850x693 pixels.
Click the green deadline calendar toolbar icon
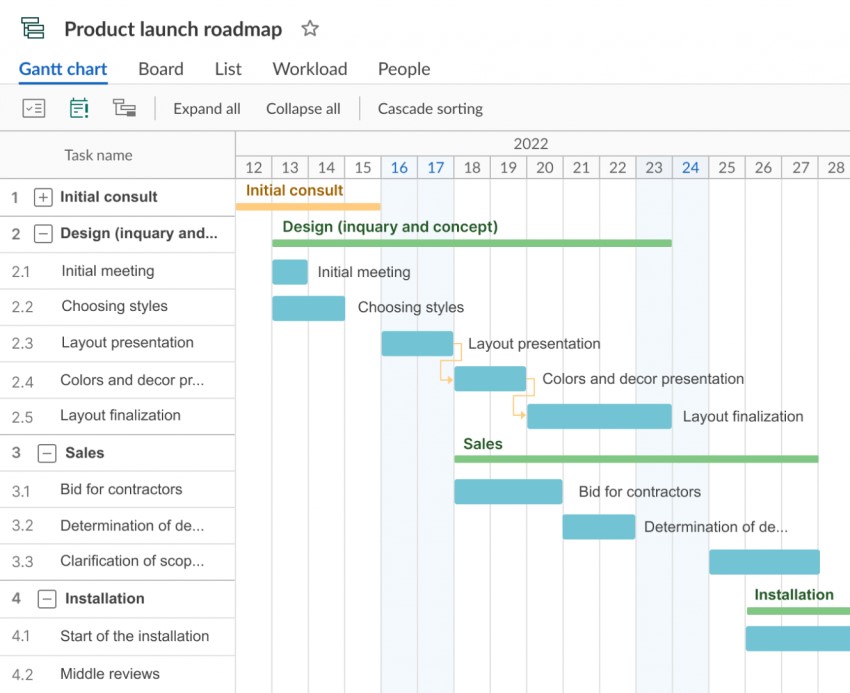click(x=79, y=109)
